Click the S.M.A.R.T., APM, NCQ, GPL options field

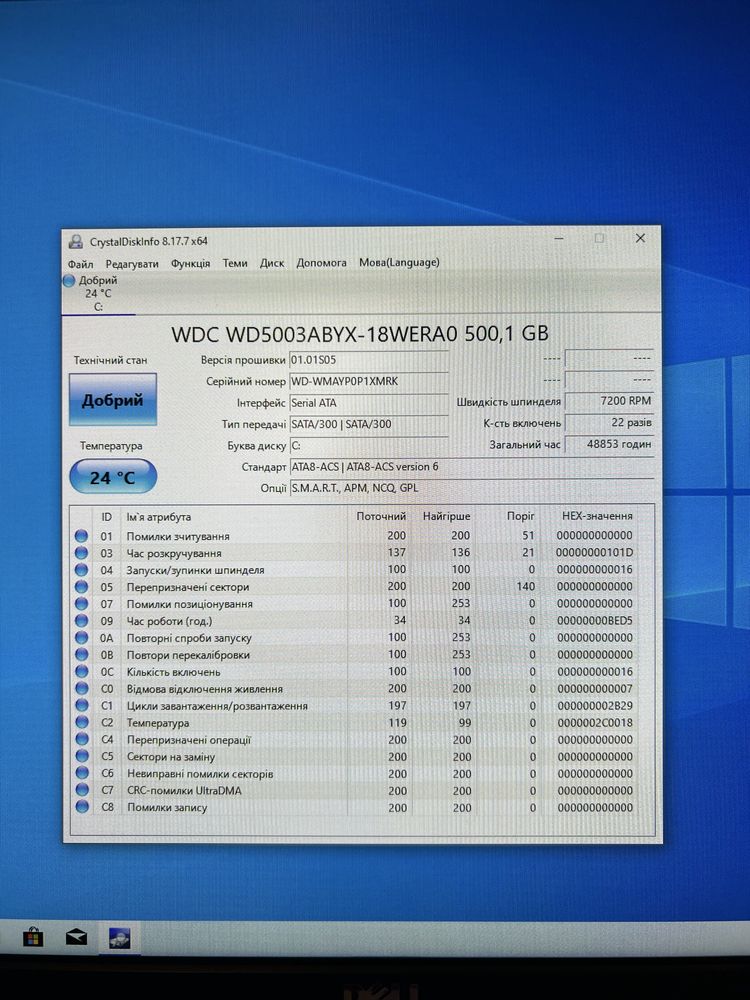471,488
